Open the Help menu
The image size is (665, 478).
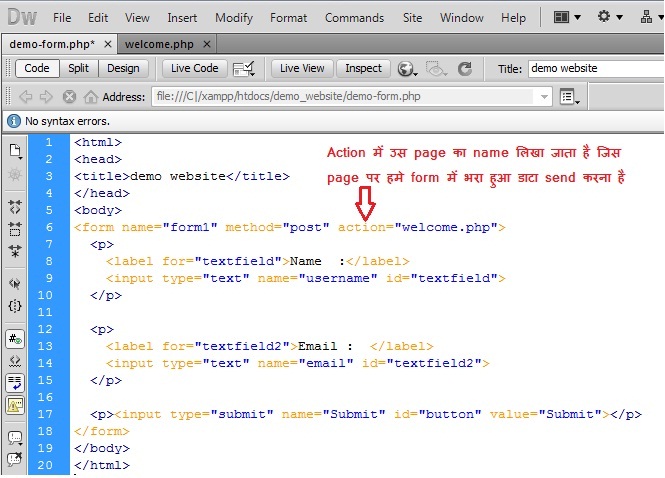[x=513, y=18]
